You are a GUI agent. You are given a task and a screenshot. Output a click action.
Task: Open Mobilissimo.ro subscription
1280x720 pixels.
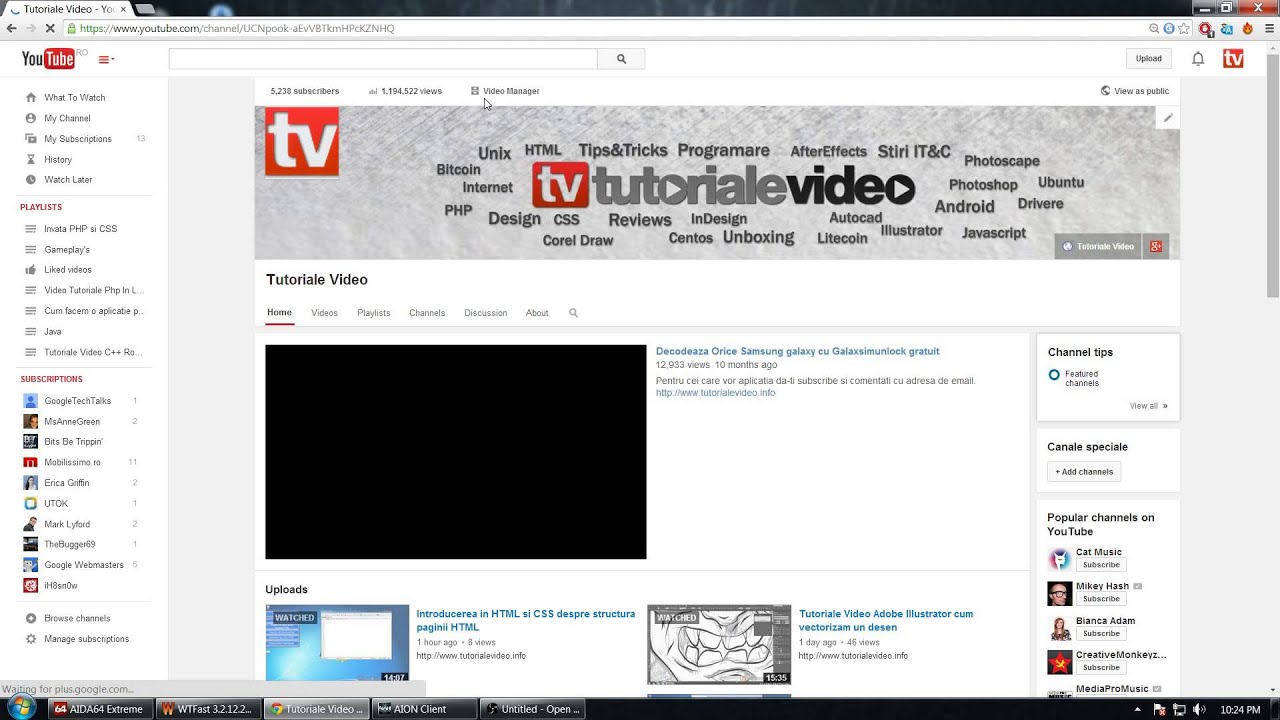point(72,462)
